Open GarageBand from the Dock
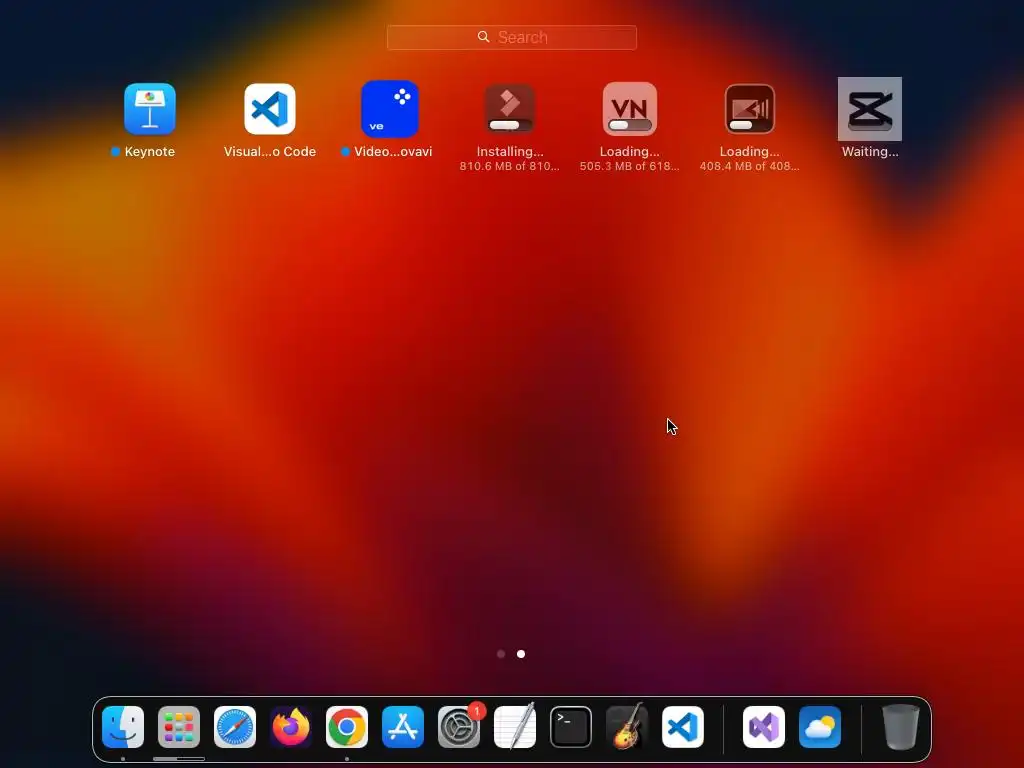1024x768 pixels. (627, 727)
